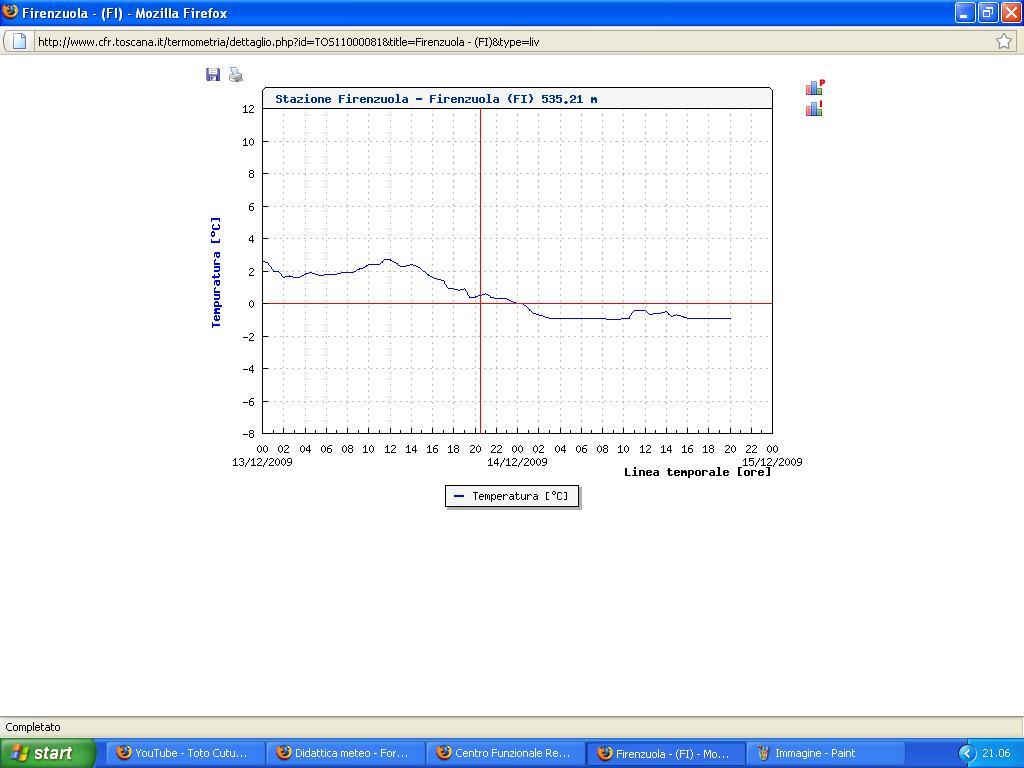Screen dimensions: 1024x768
Task: Click the page icon in the address bar
Action: click(19, 41)
